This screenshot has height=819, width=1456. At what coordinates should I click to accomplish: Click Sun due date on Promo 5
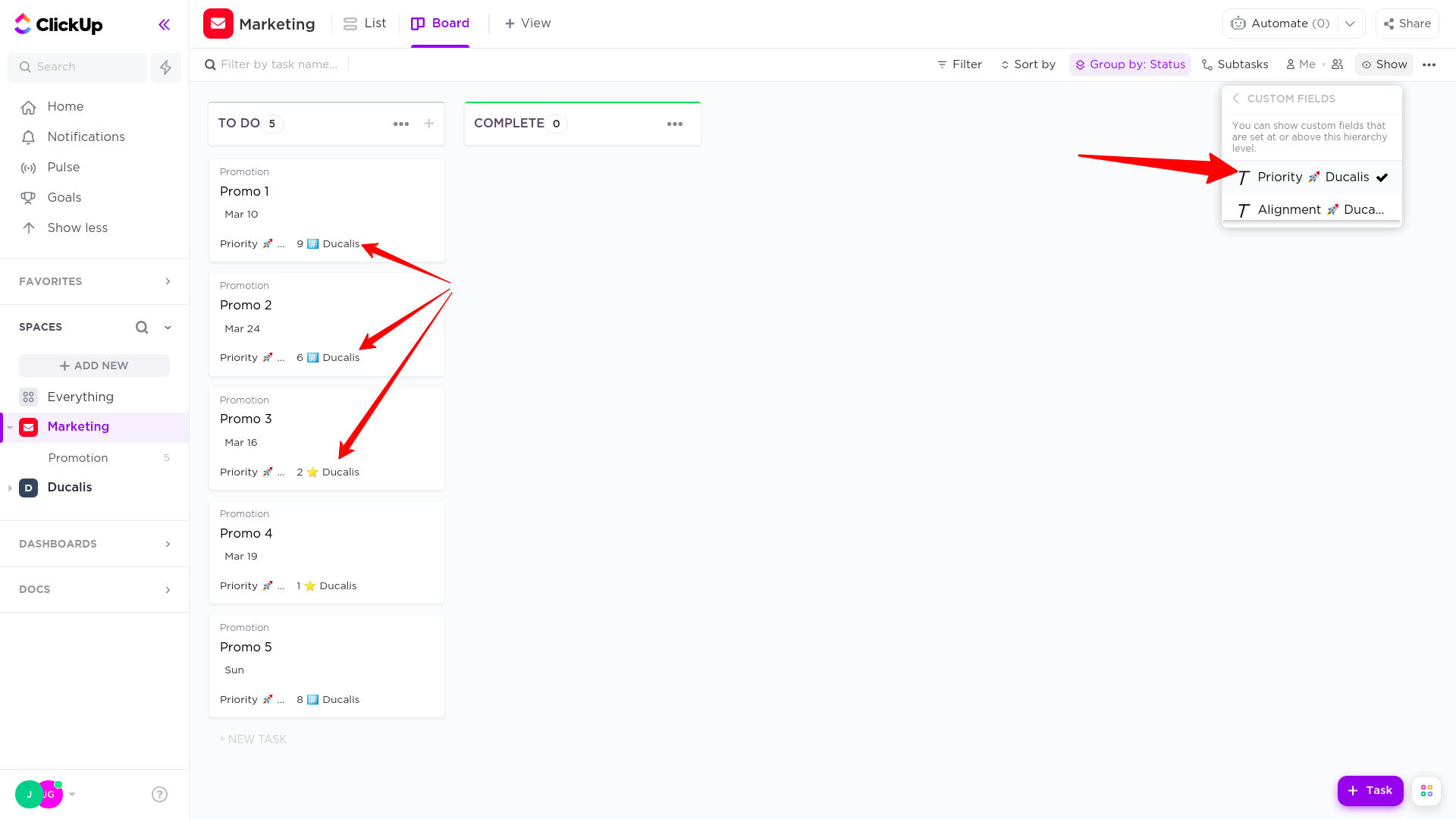tap(234, 670)
